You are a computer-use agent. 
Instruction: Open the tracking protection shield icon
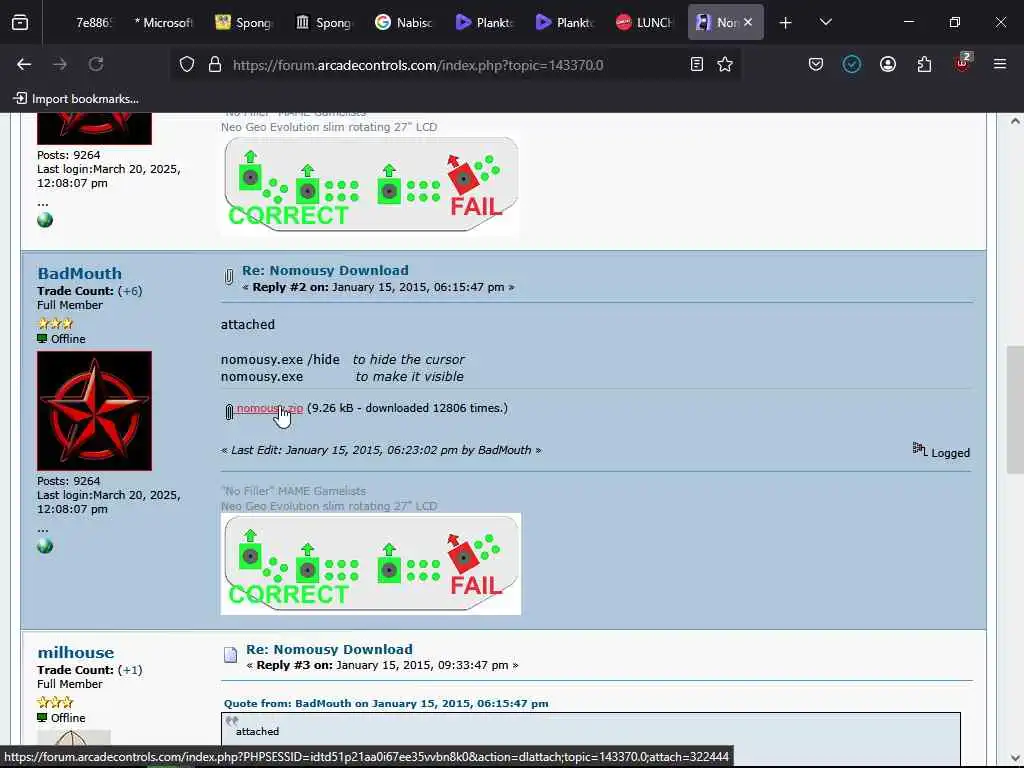tap(187, 64)
